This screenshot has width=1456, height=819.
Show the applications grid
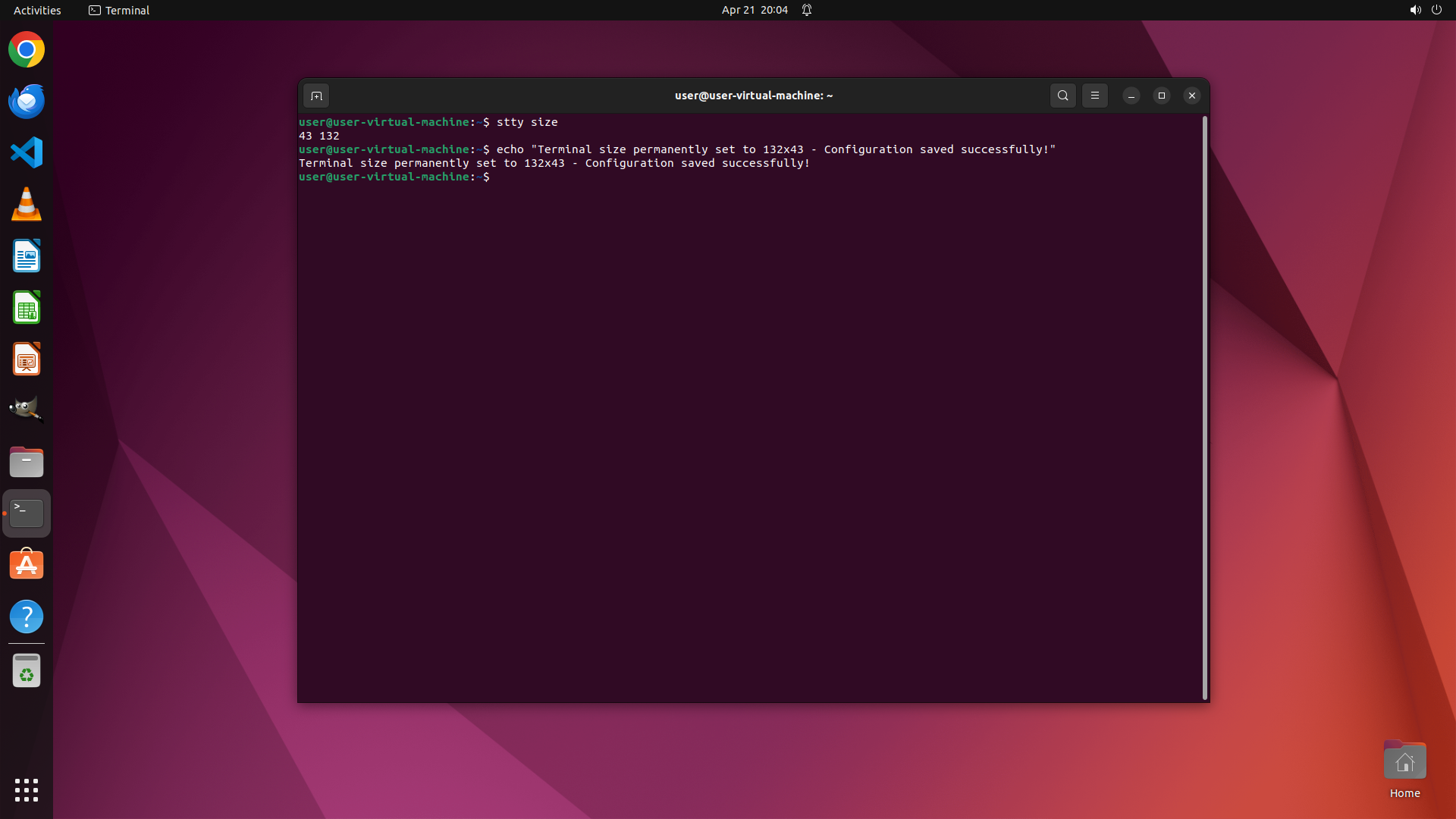pos(27,789)
